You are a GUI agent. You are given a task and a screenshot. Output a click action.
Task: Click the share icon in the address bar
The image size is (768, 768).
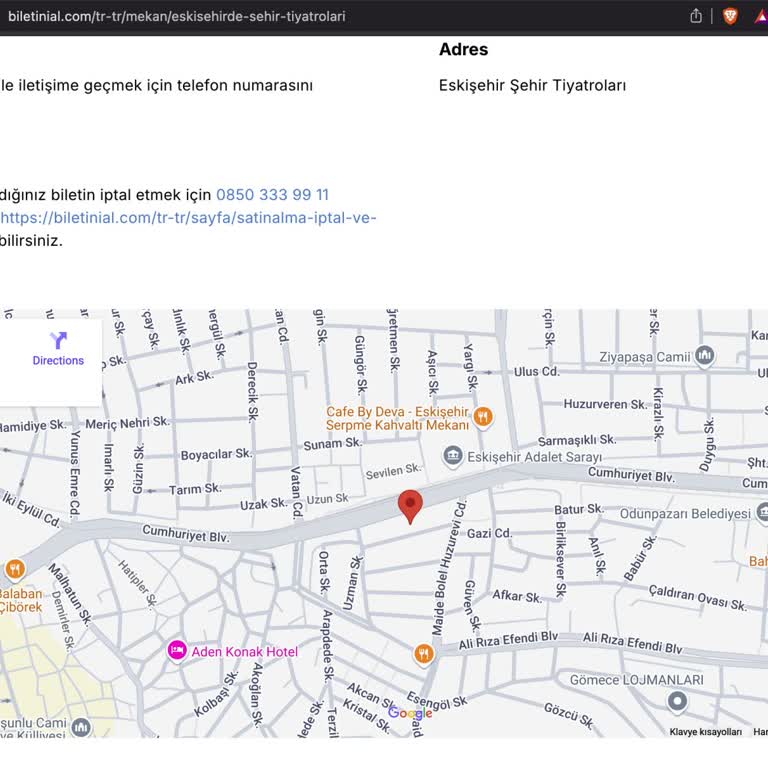pos(696,16)
